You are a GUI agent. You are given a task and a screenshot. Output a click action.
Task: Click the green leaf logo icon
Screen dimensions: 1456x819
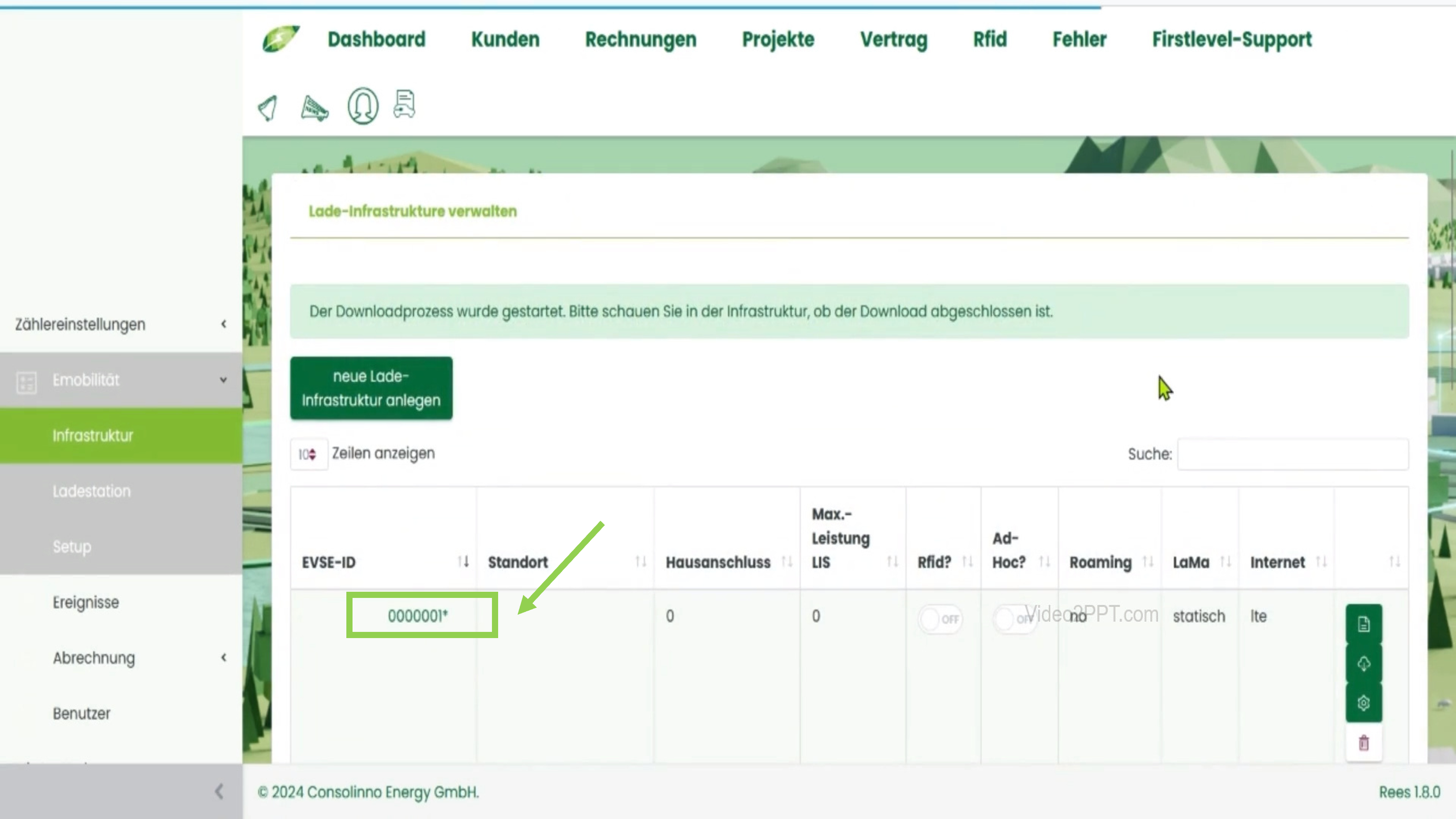pyautogui.click(x=281, y=39)
